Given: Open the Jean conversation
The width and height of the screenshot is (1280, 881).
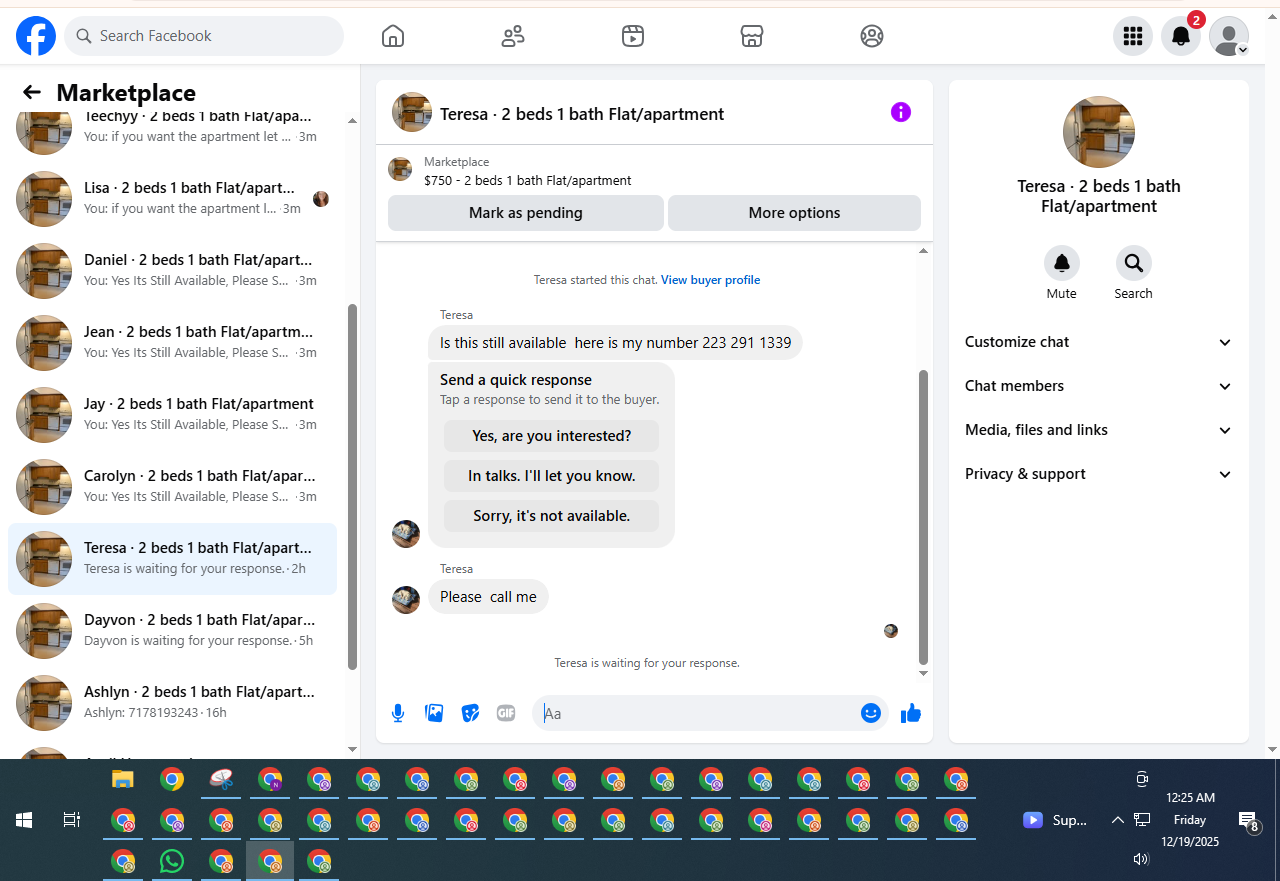Looking at the screenshot, I should click(x=172, y=343).
